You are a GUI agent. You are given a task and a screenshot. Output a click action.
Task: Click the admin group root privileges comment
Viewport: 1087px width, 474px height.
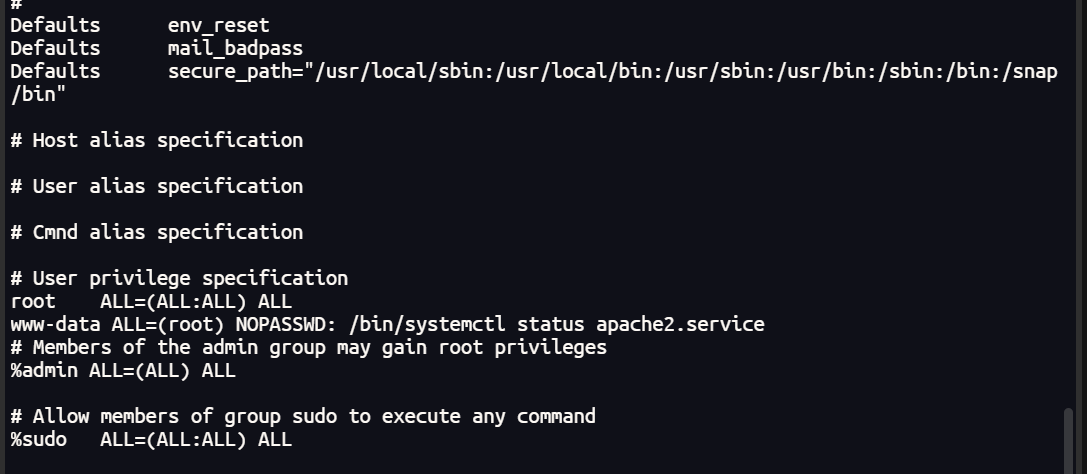pyautogui.click(x=308, y=347)
